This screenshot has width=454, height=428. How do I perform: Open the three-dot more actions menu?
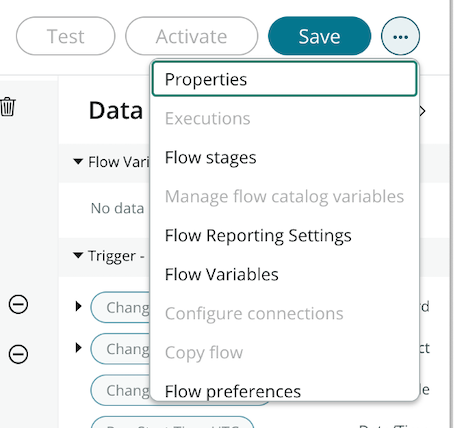[x=400, y=36]
